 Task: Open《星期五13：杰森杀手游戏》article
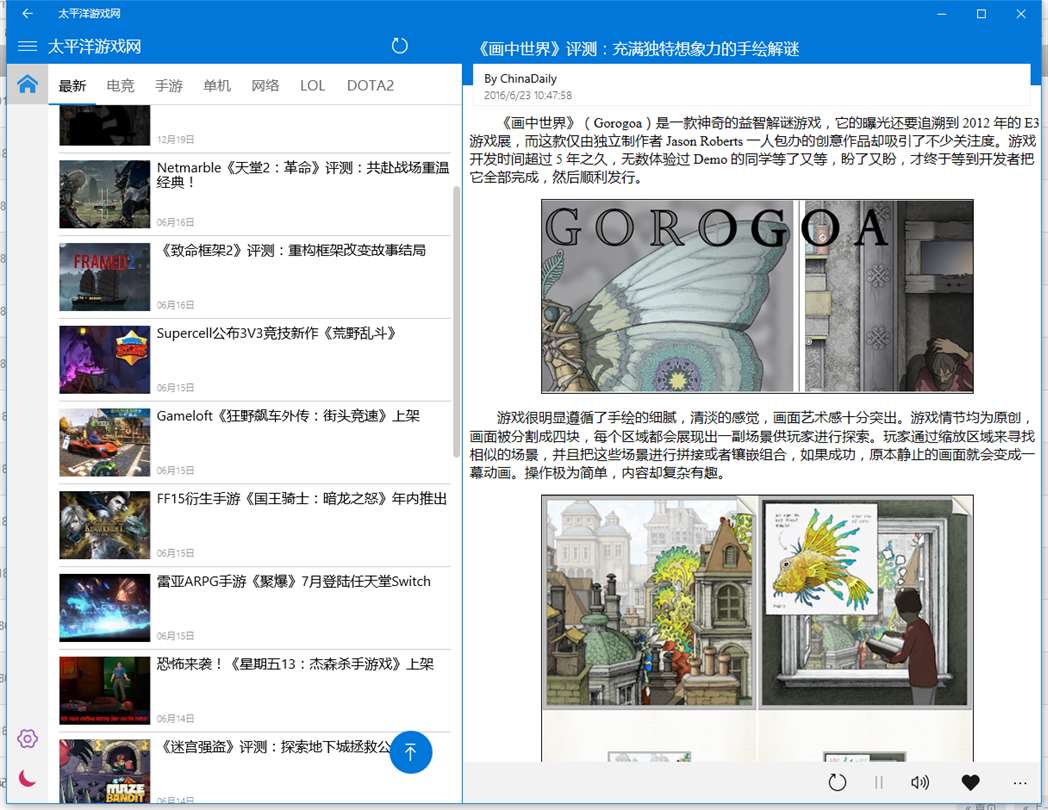[255, 690]
